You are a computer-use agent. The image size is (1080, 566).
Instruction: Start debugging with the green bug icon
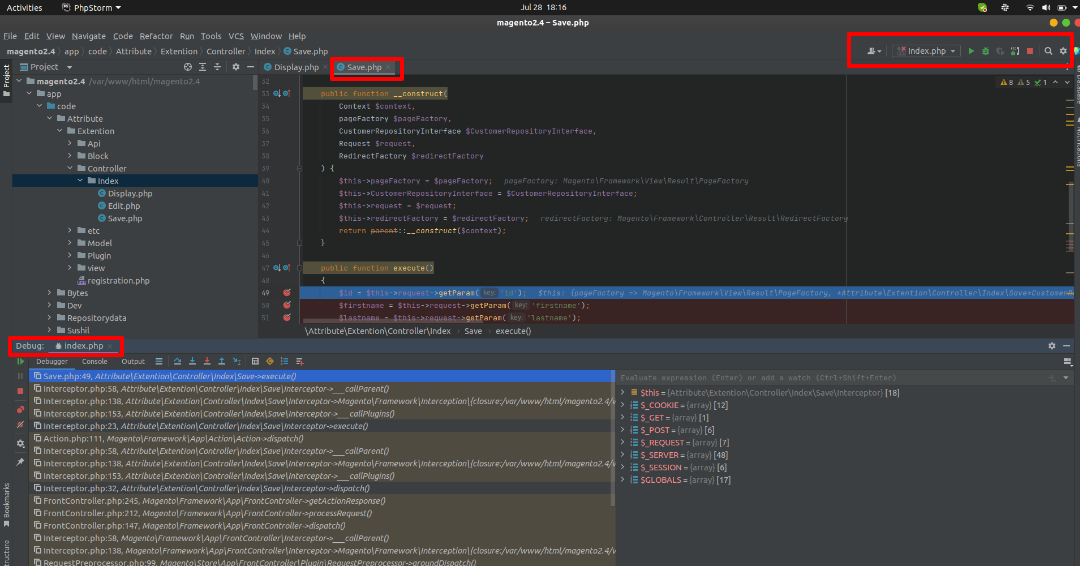986,51
